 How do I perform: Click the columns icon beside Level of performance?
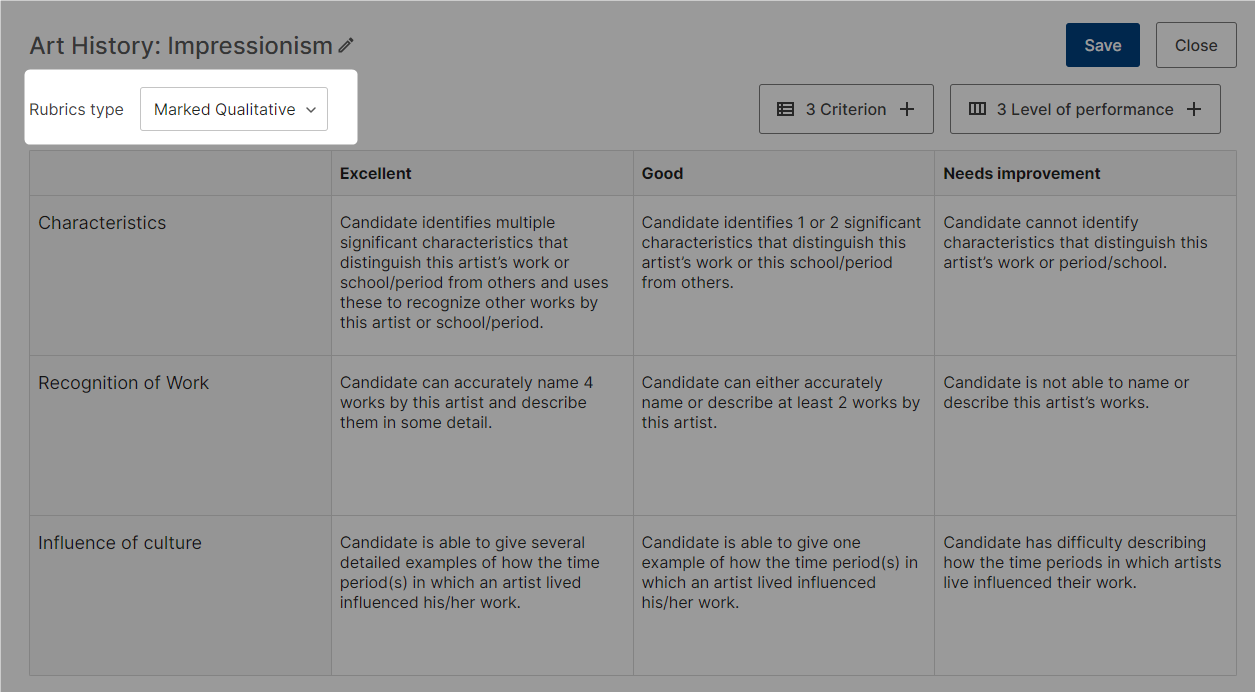click(978, 109)
